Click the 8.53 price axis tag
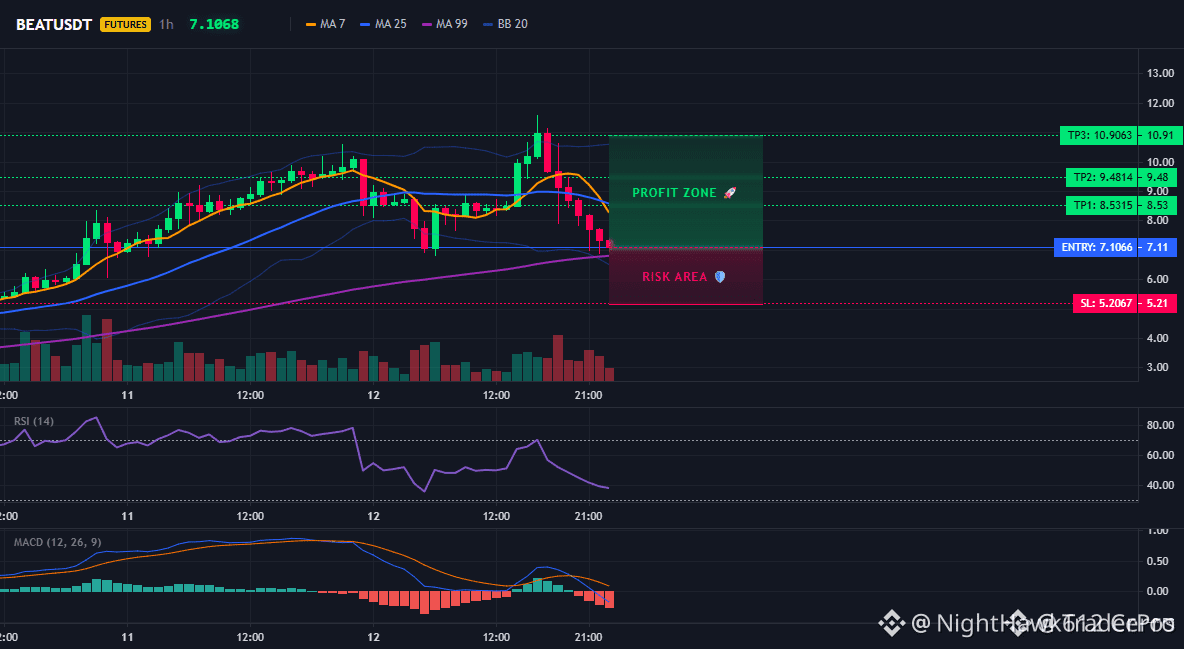Screen dimensions: 1184x649 [x=1157, y=205]
